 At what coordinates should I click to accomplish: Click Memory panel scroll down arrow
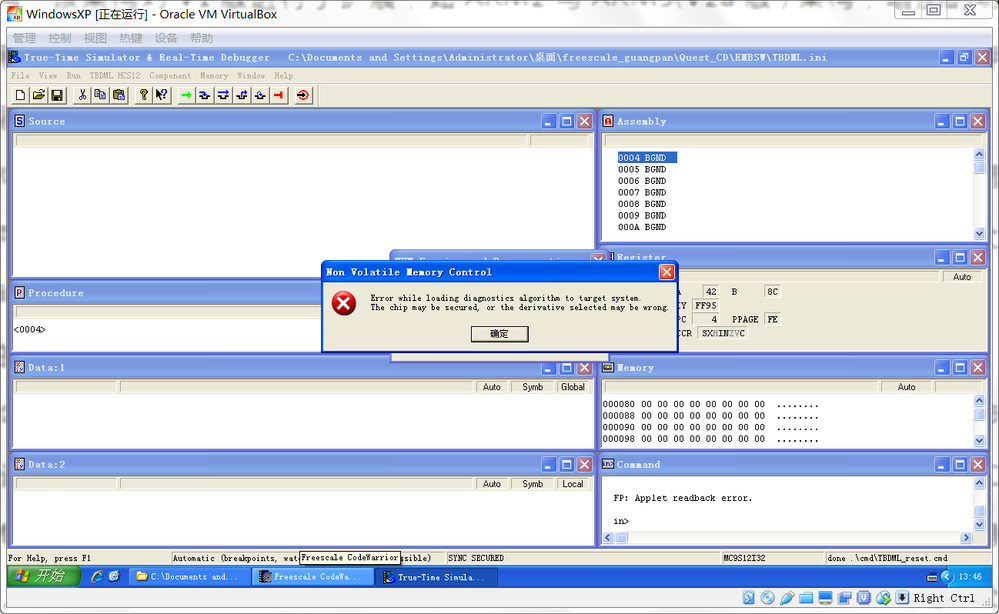pos(979,440)
